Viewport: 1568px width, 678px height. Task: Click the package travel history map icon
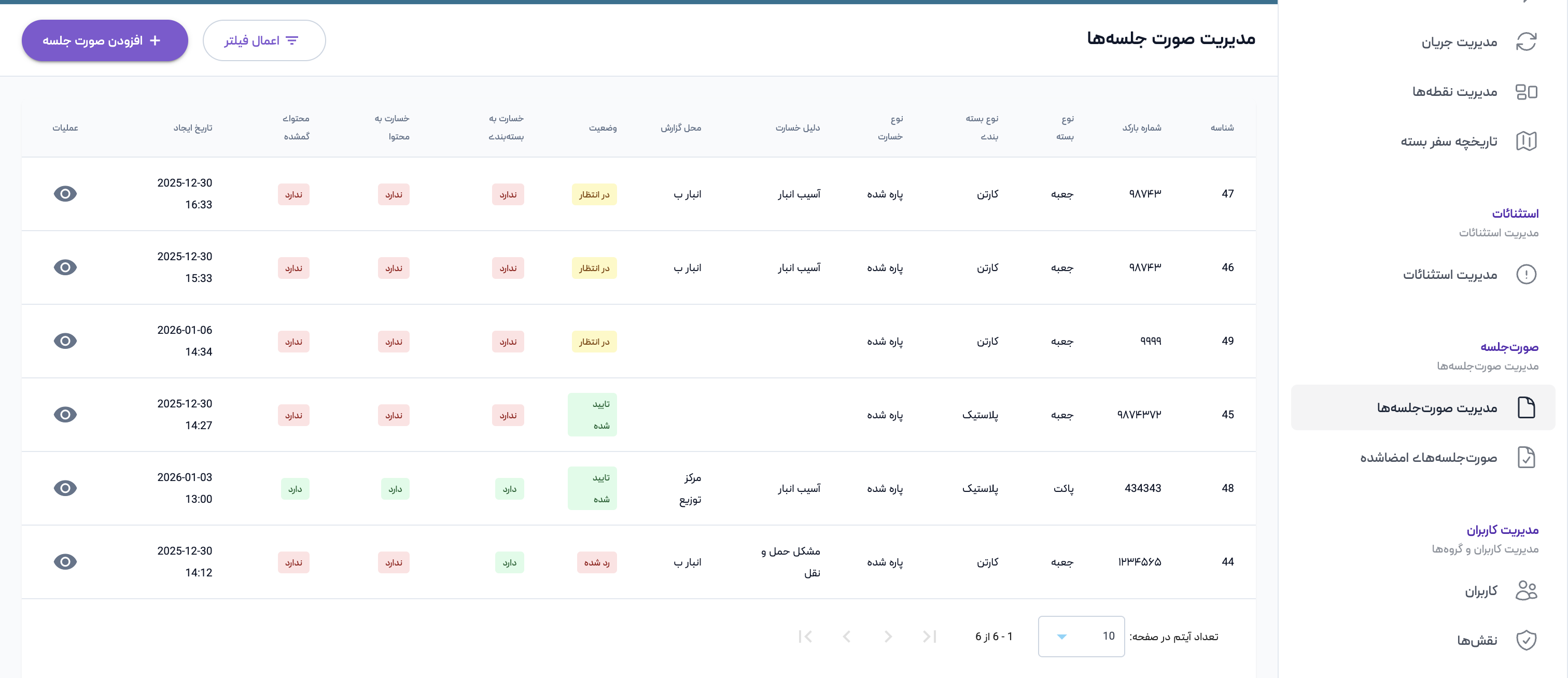(x=1525, y=141)
